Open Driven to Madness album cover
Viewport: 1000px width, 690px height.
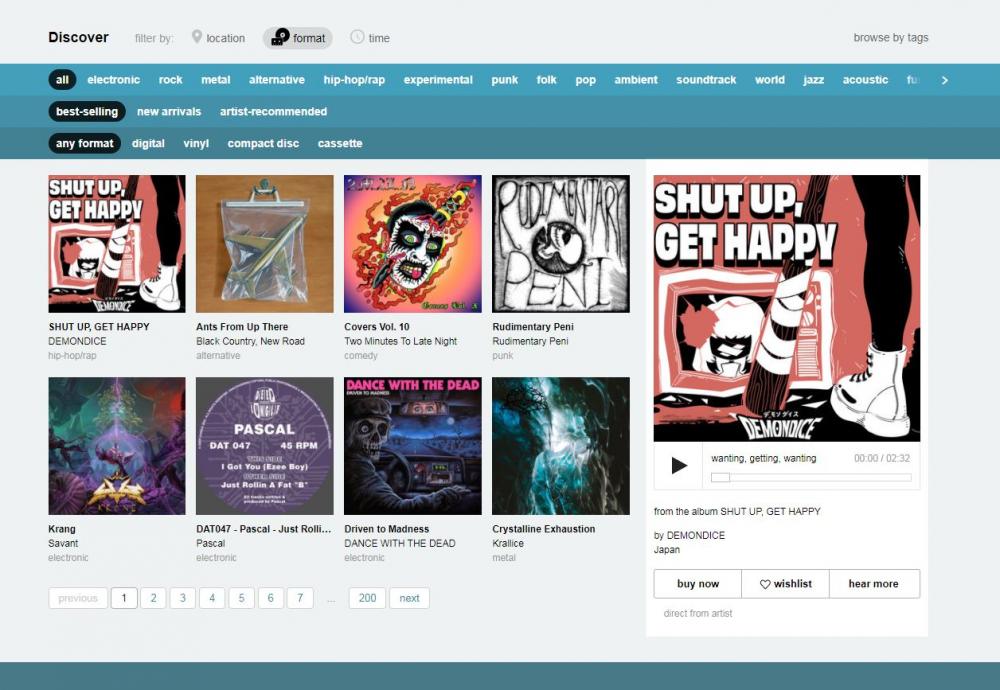pyautogui.click(x=413, y=446)
